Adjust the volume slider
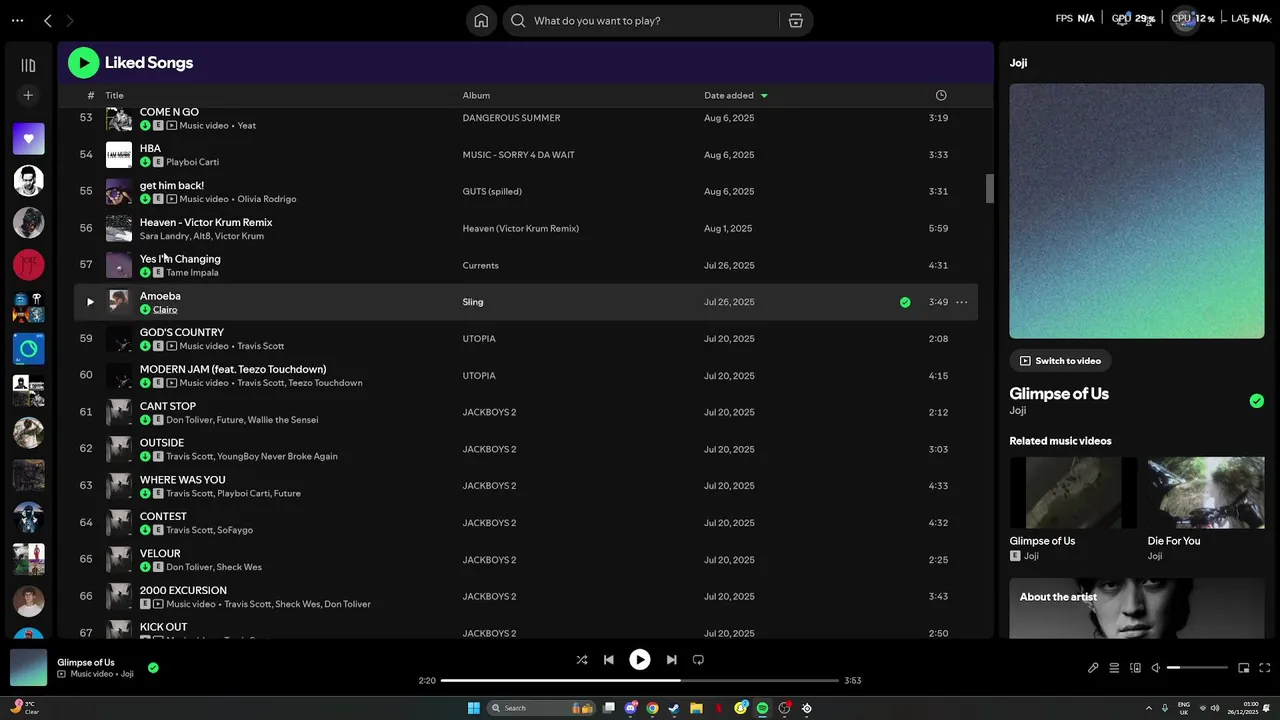 tap(1197, 668)
